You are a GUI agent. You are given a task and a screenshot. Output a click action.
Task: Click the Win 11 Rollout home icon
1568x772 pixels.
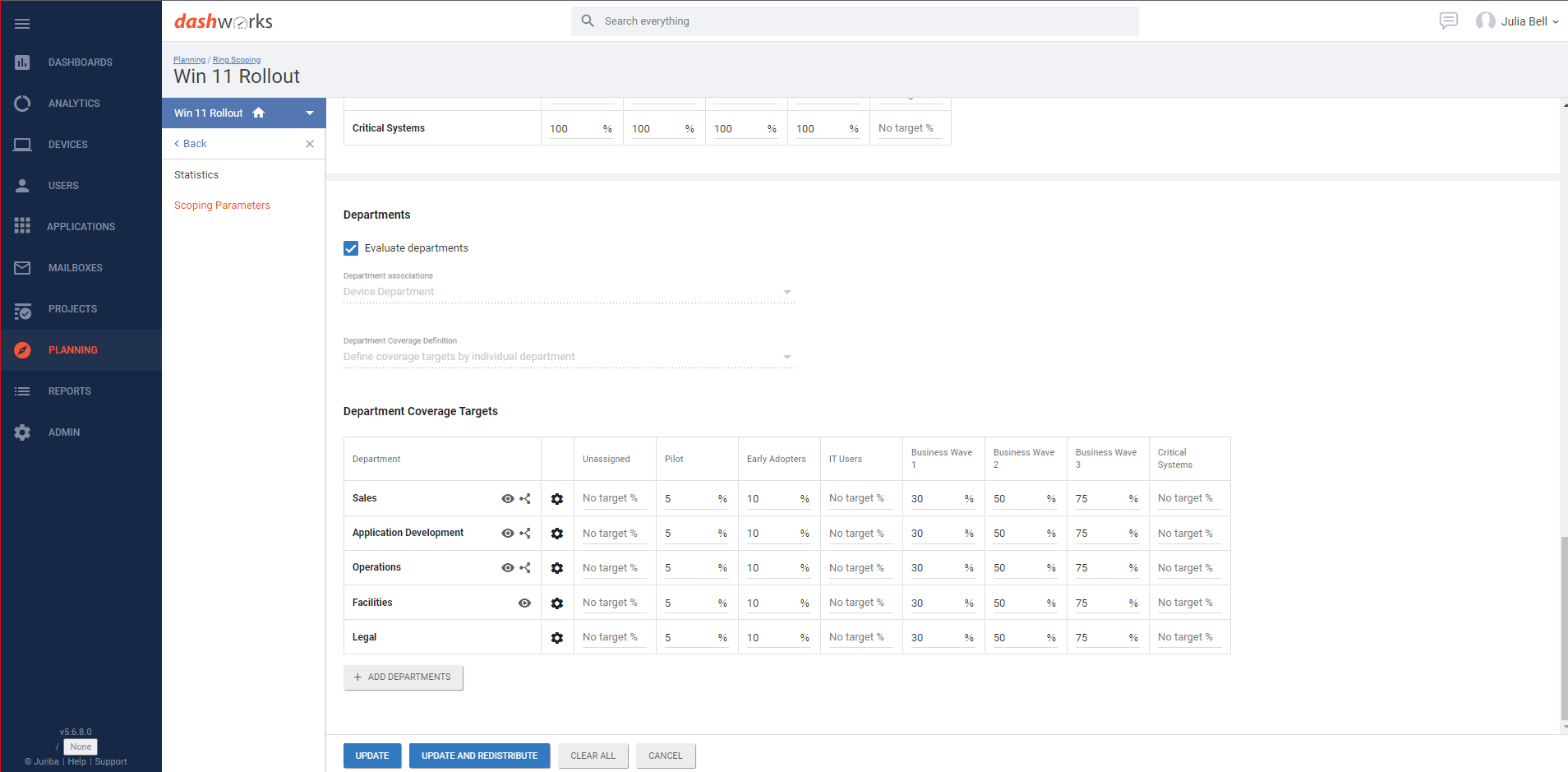click(259, 113)
